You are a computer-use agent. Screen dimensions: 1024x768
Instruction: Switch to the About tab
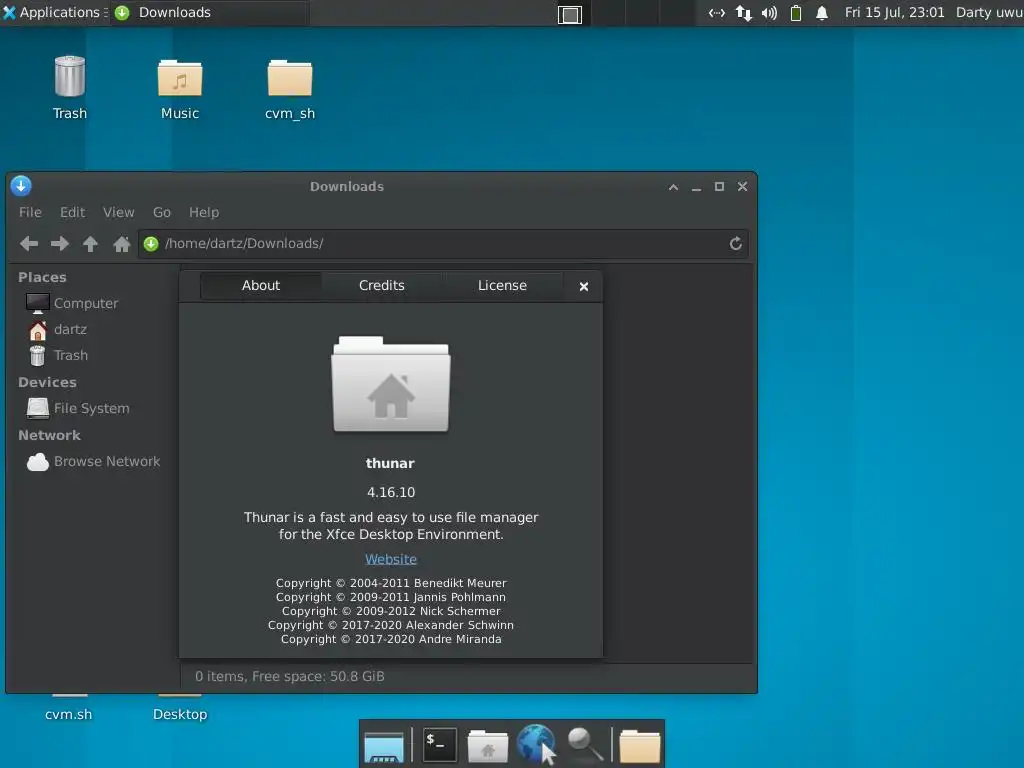[261, 285]
